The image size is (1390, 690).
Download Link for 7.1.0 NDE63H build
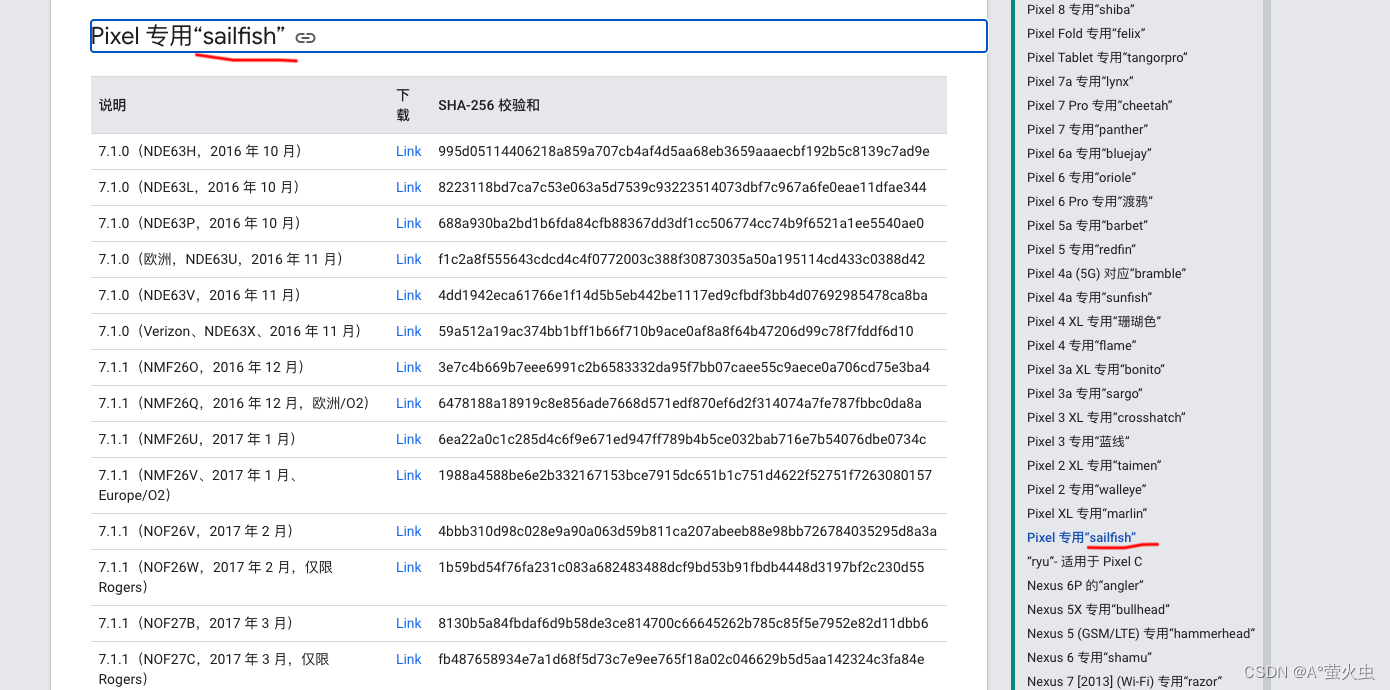pyautogui.click(x=409, y=151)
